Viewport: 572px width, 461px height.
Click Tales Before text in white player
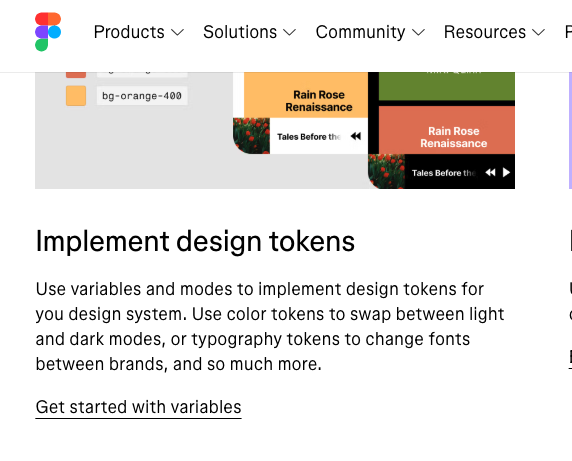tap(309, 137)
